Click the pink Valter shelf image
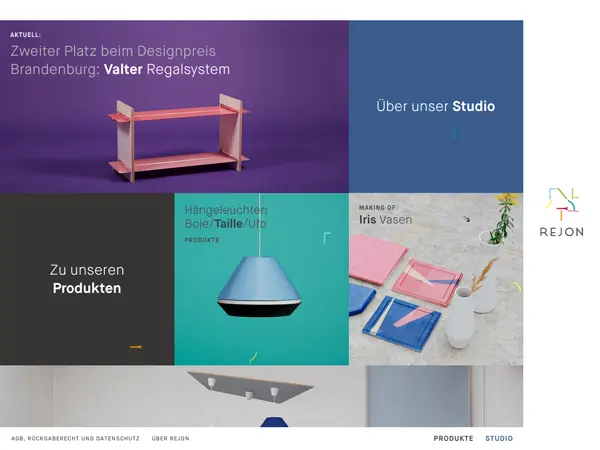600x450 pixels. point(178,137)
